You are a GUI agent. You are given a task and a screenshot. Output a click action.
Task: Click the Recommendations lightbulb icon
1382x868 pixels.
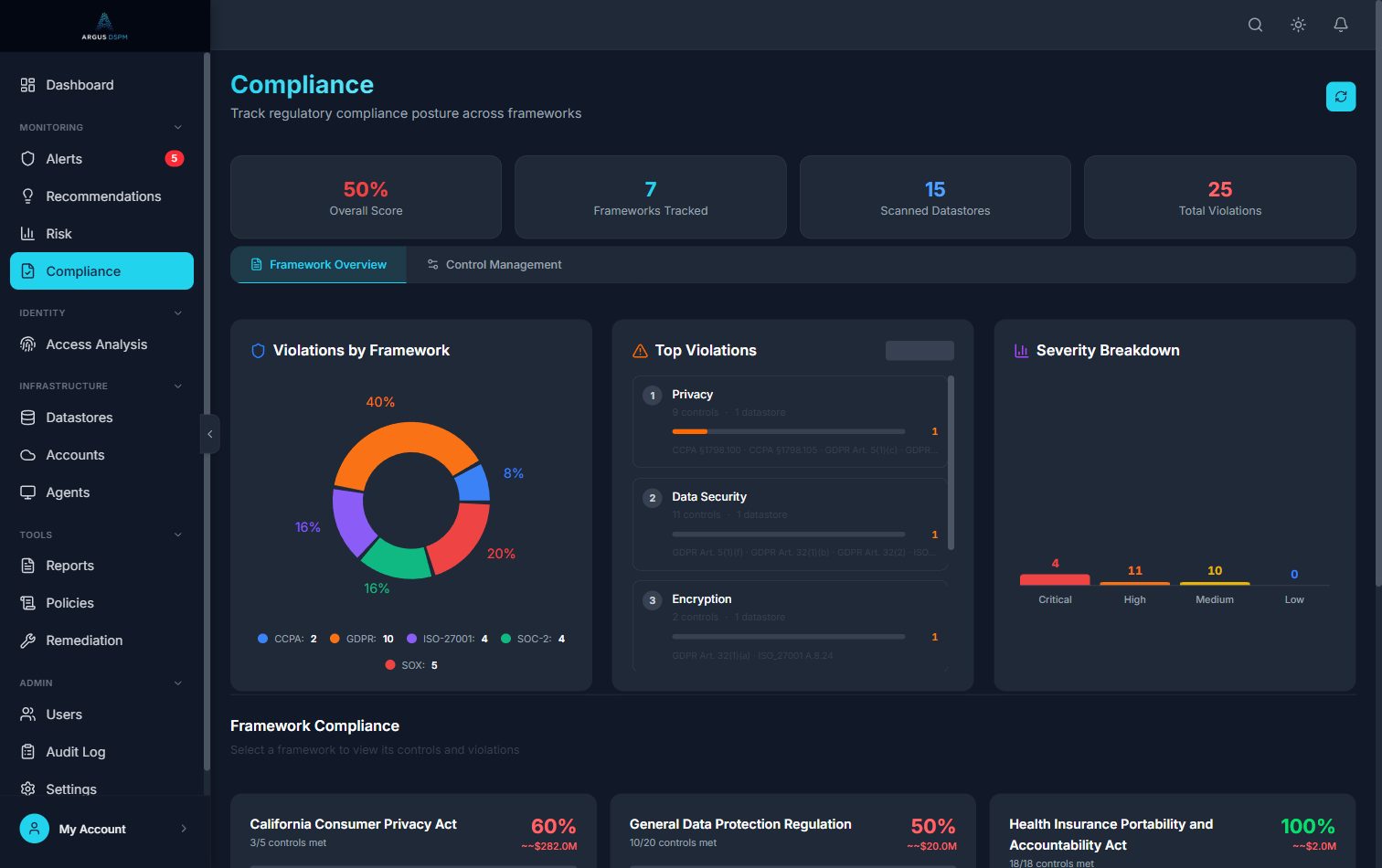point(27,196)
